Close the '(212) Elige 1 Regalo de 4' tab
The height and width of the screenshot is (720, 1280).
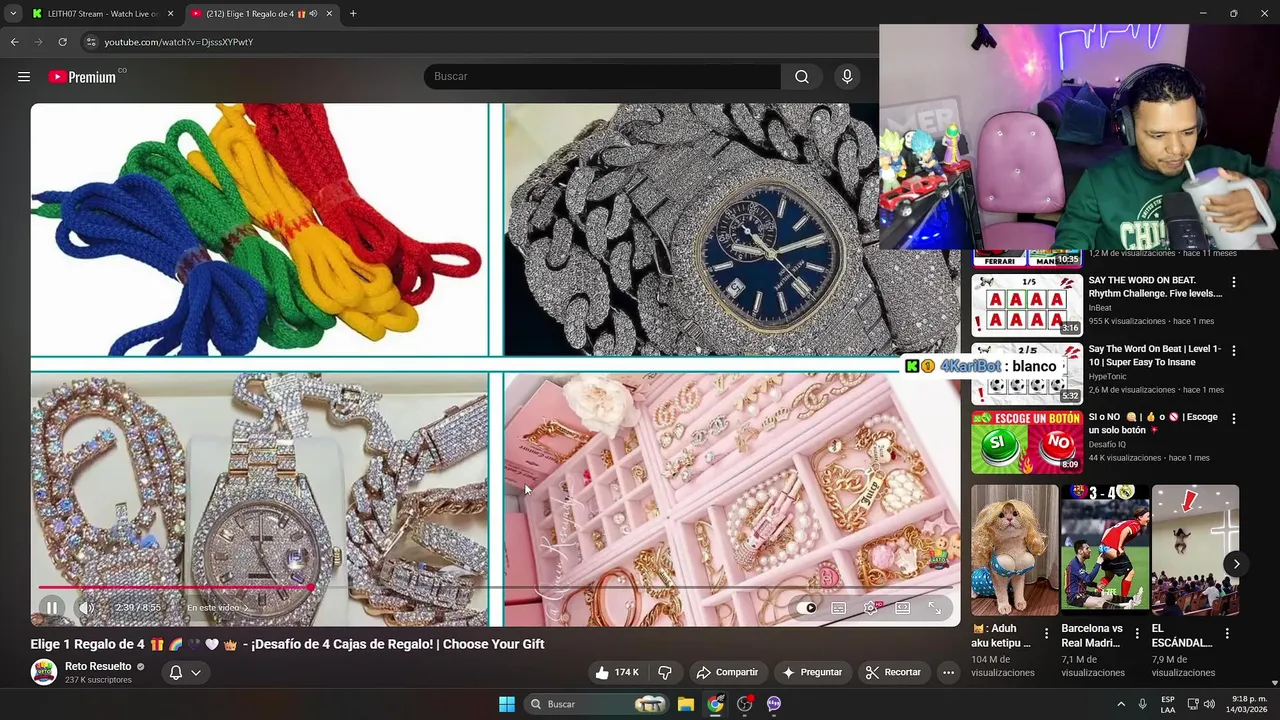[x=329, y=14]
